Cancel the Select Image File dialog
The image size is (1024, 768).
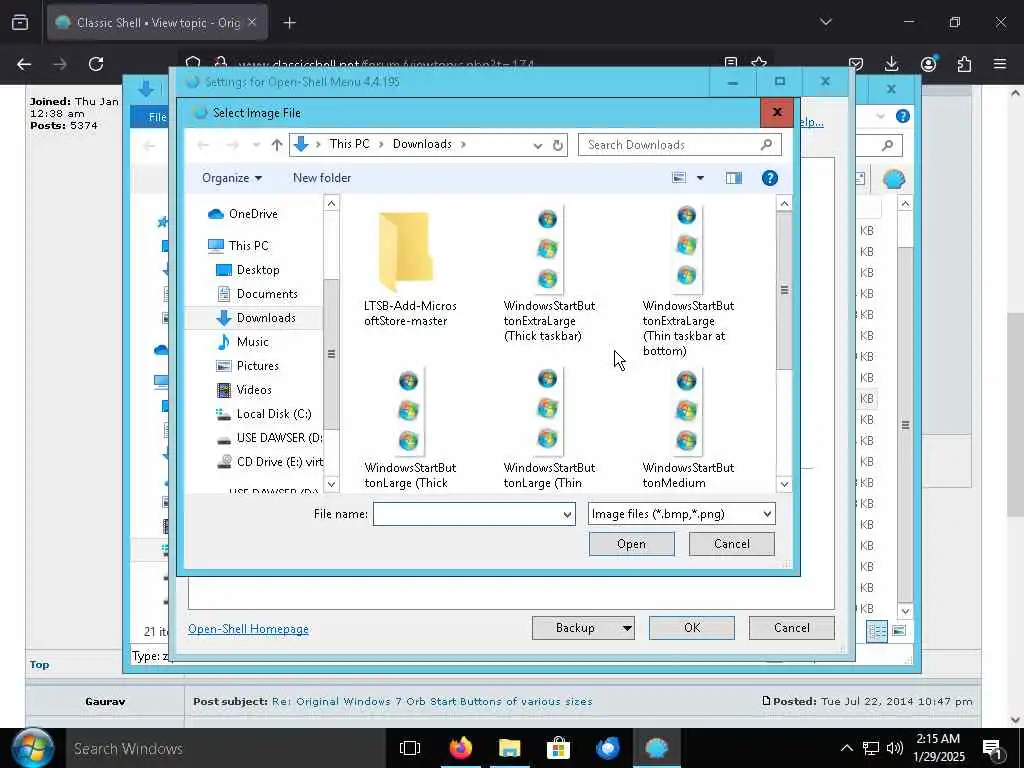[x=731, y=544]
